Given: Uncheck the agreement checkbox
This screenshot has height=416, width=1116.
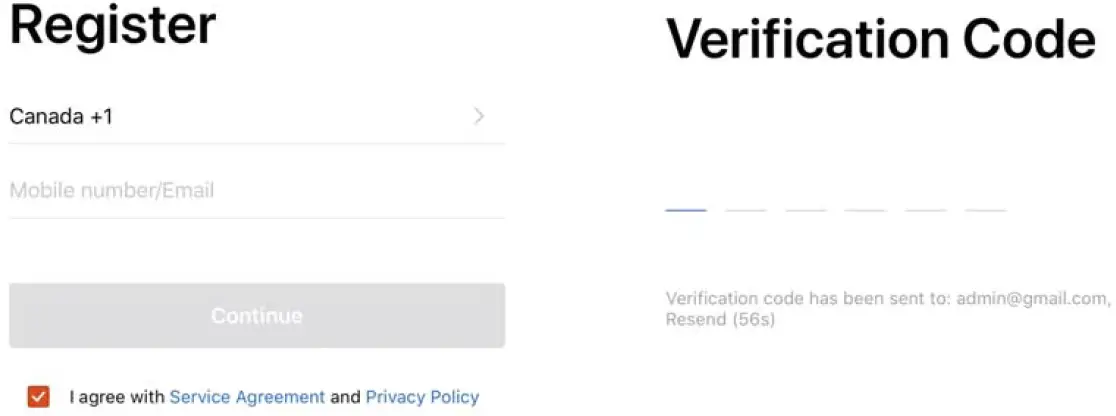Looking at the screenshot, I should 38,396.
